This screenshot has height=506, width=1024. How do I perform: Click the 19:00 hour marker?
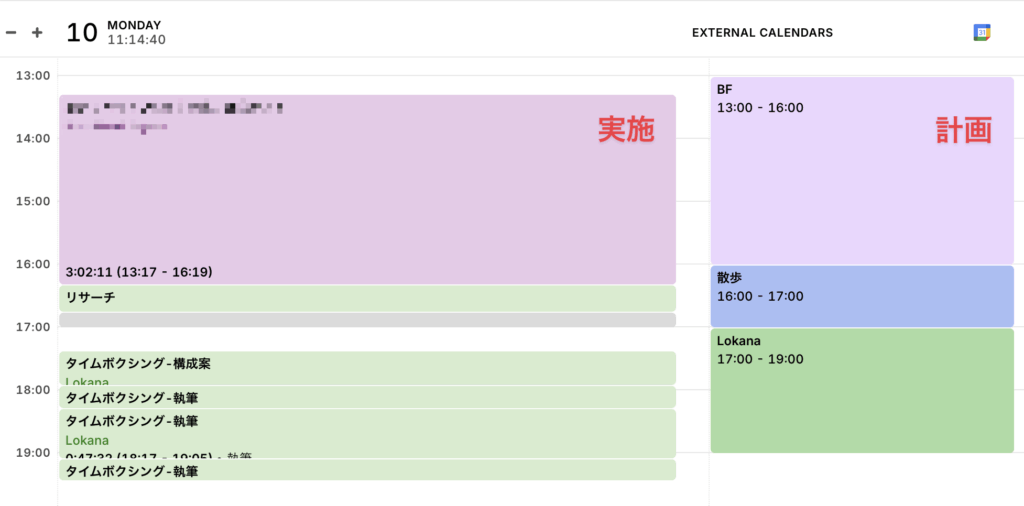tap(34, 452)
